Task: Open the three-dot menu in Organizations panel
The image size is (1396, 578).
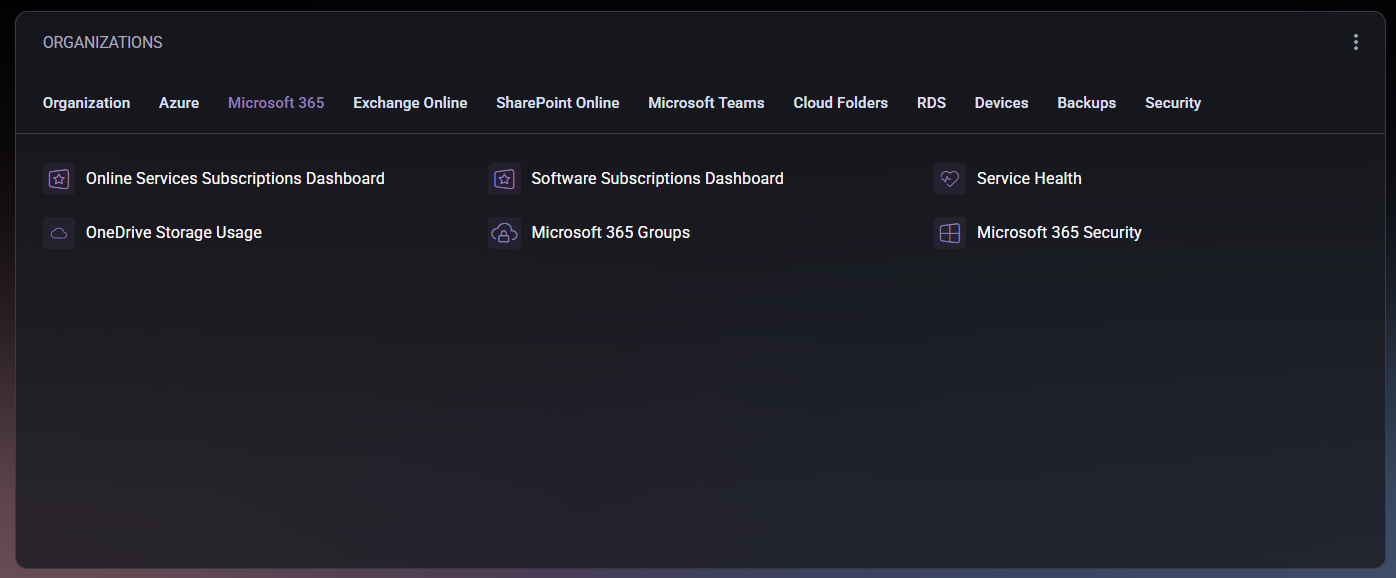Action: pos(1355,42)
